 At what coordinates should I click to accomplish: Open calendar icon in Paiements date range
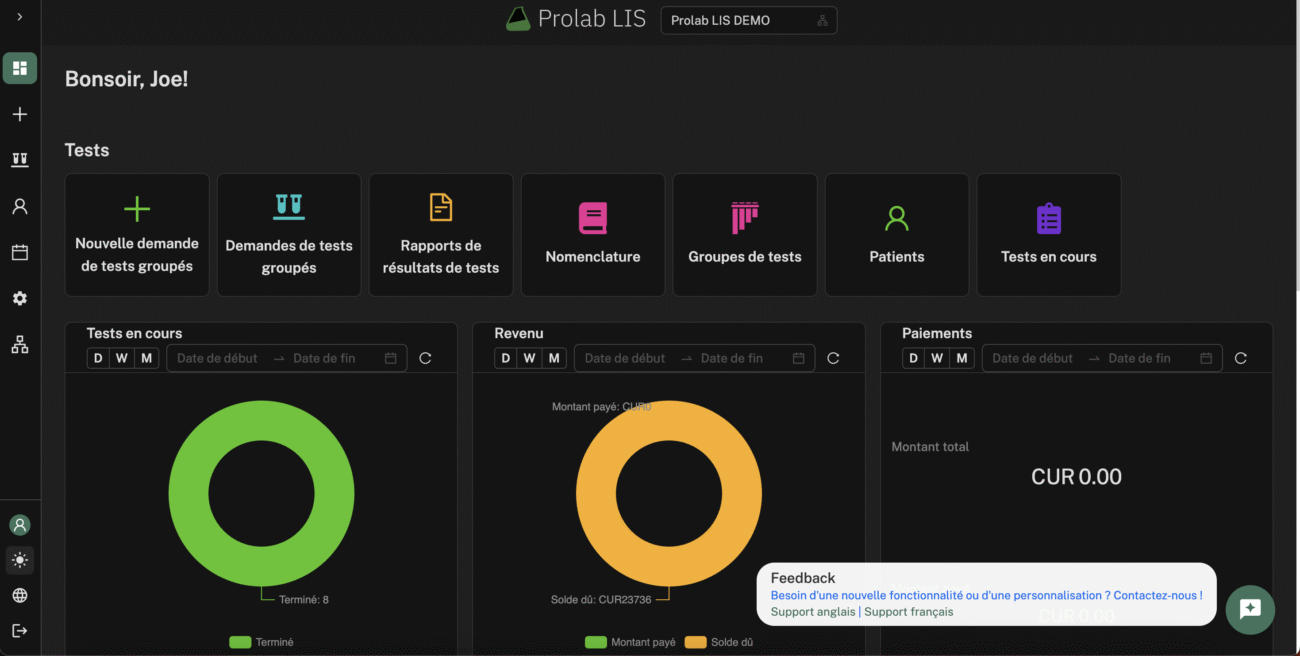(1207, 358)
